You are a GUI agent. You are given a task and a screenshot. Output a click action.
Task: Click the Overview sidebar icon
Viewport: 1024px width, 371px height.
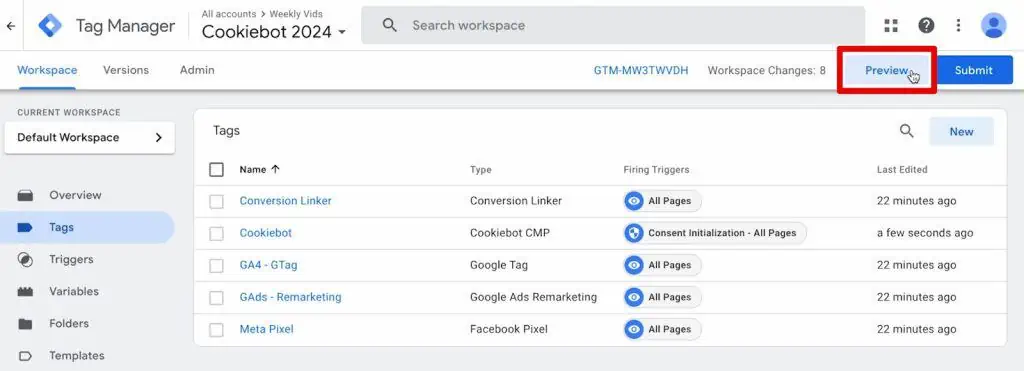pos(25,195)
